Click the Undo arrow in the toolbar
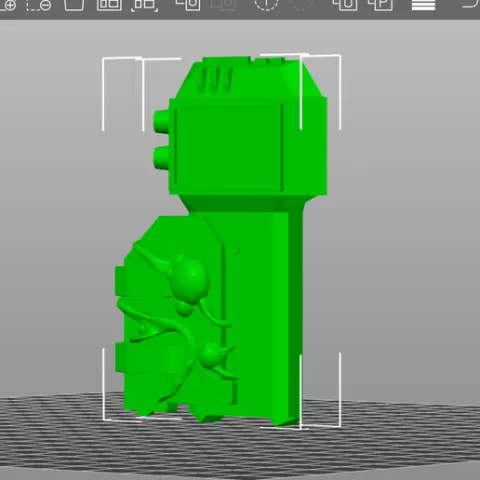The width and height of the screenshot is (480, 480). 471,3
